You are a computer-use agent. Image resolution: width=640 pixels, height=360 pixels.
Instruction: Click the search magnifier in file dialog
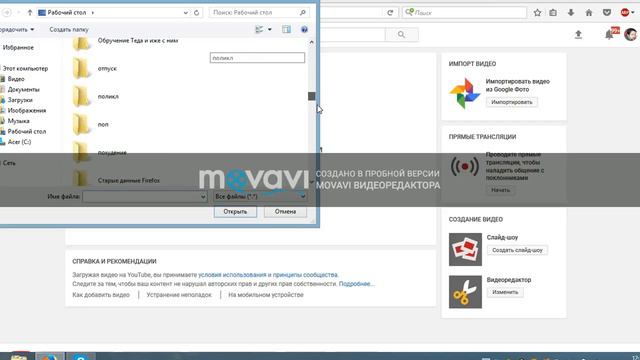pyautogui.click(x=302, y=13)
